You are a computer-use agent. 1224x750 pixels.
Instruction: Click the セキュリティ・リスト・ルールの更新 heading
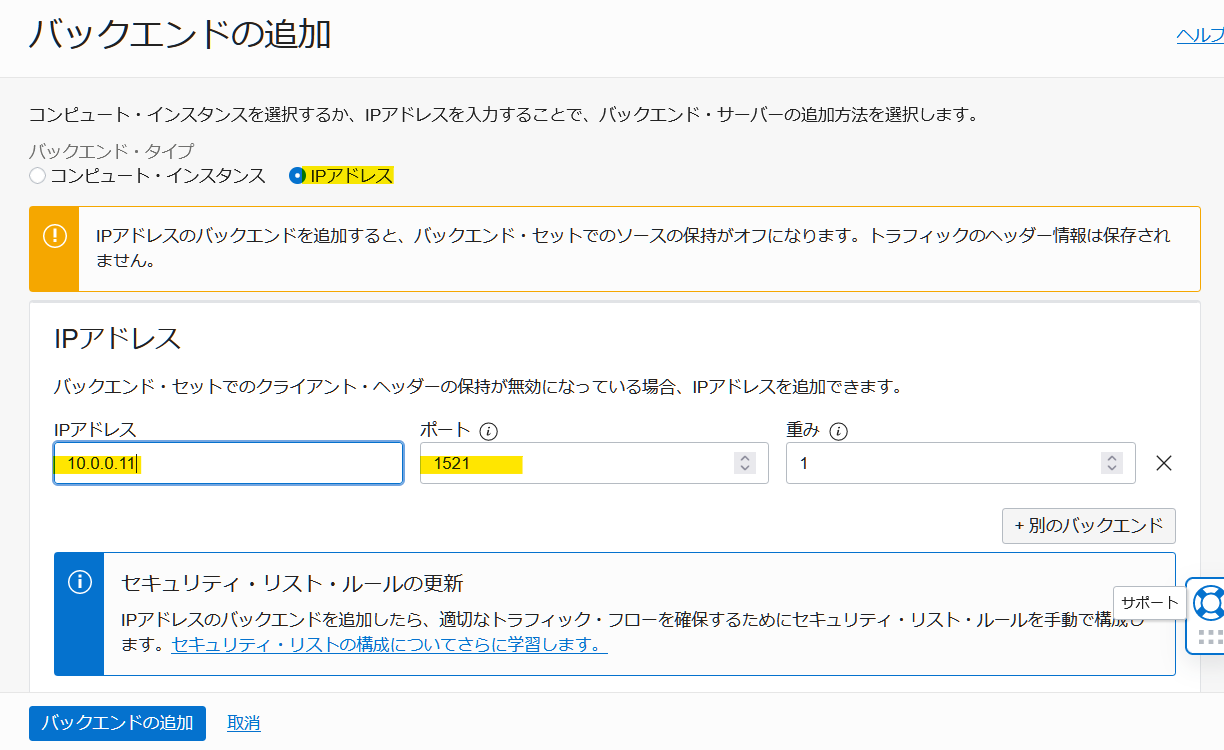tap(292, 584)
